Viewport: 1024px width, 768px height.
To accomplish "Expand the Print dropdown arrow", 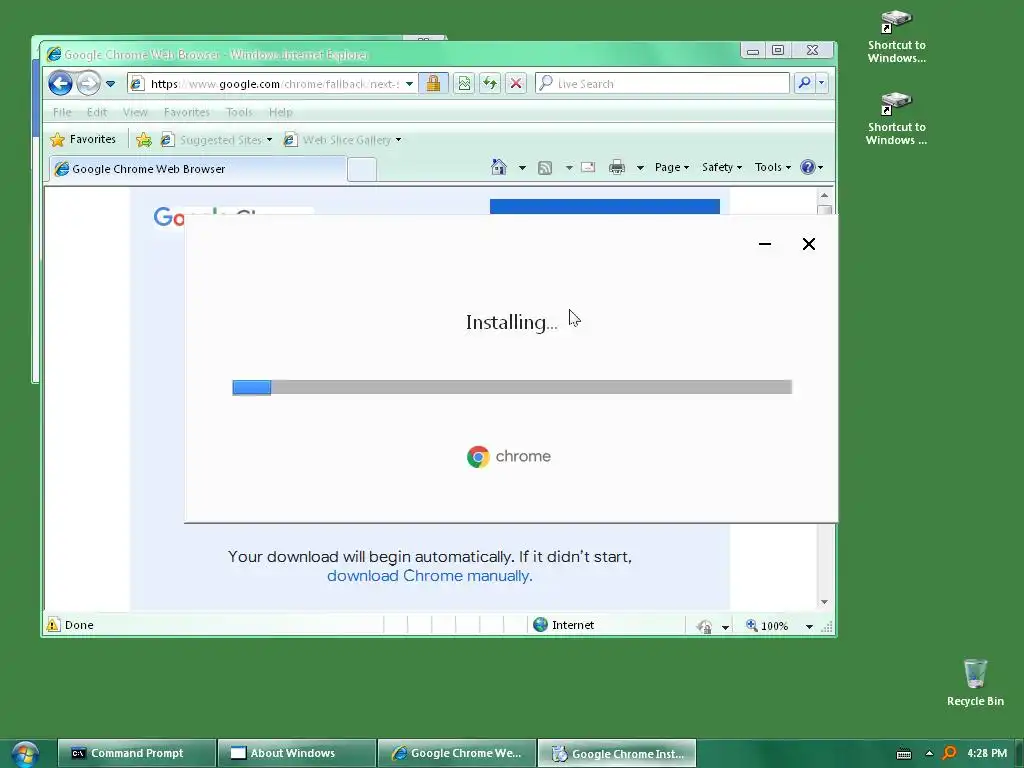I will [x=640, y=168].
